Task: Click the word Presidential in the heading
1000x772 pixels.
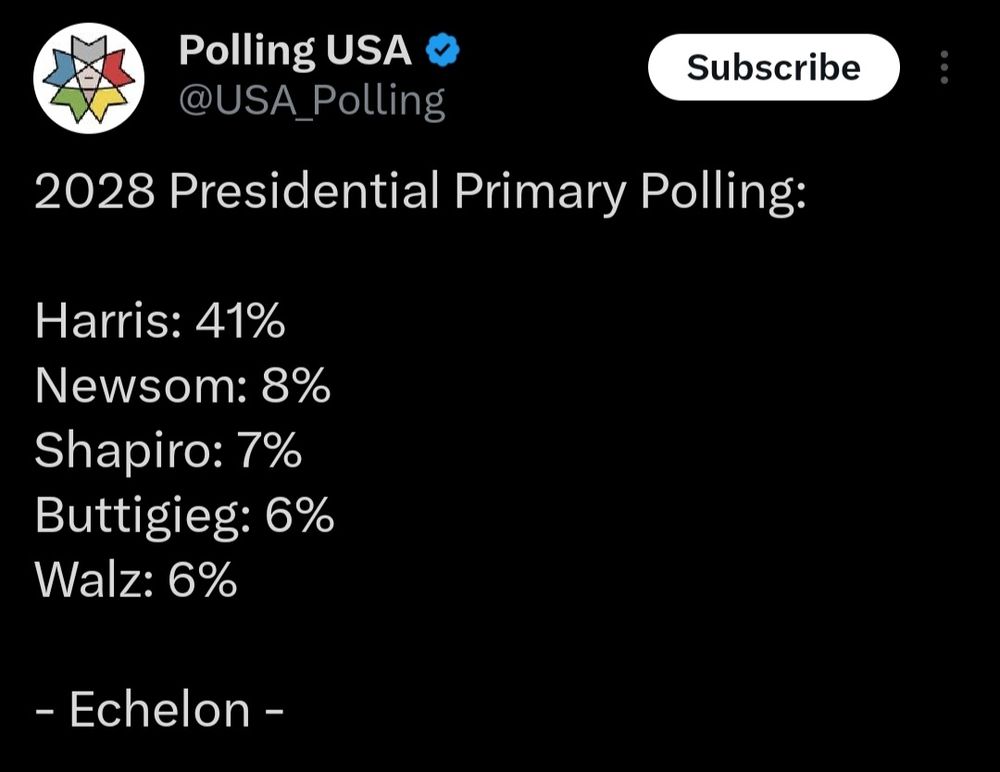Action: [304, 191]
